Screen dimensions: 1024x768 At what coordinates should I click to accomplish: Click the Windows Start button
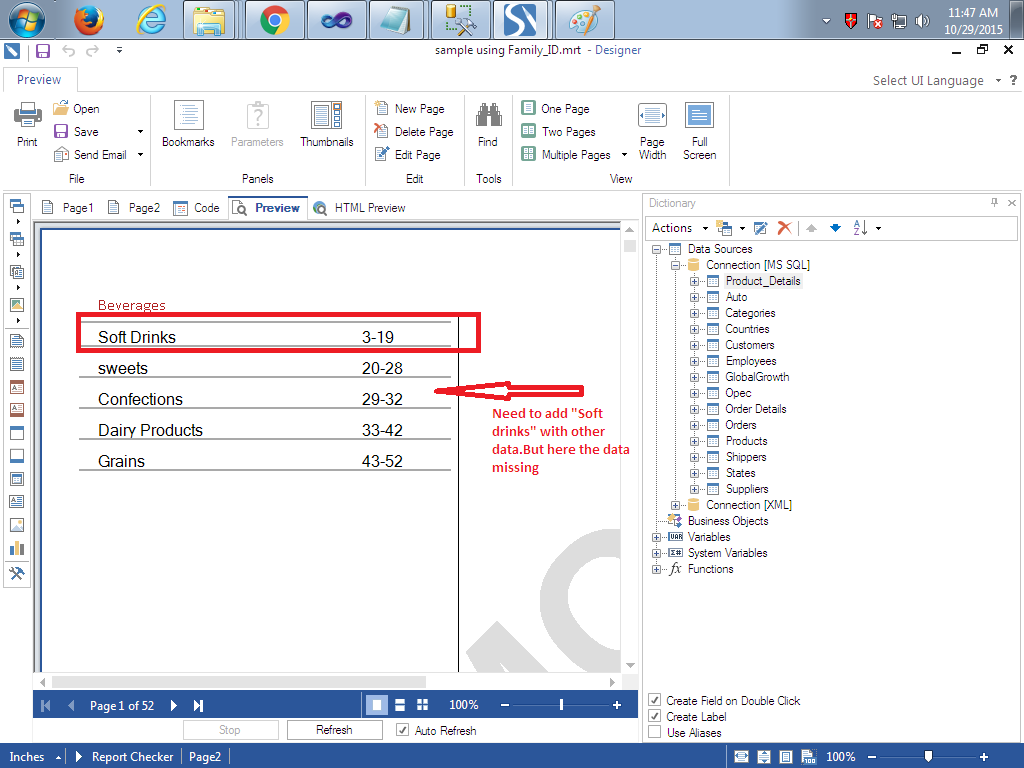pos(27,20)
